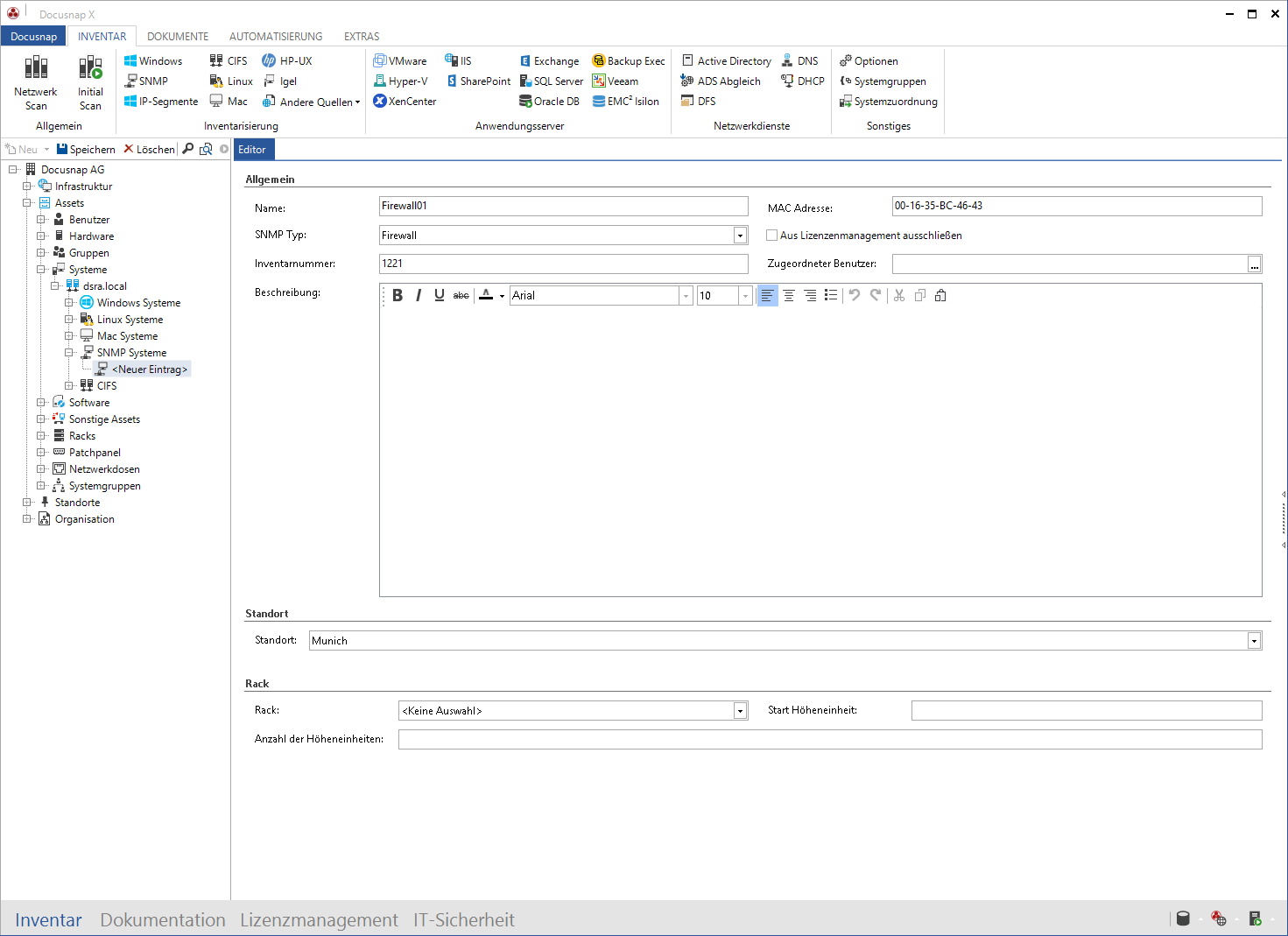Open ADS Abgleich

point(721,81)
